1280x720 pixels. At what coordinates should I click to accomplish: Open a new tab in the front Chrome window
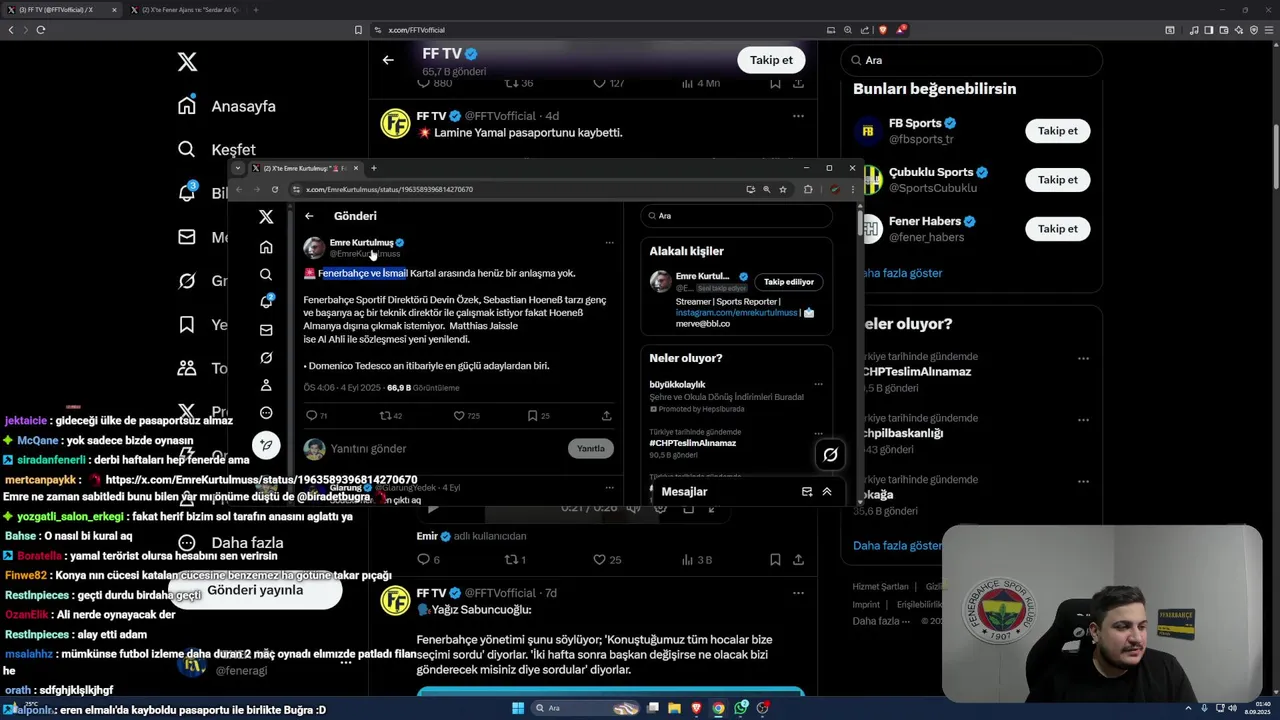click(374, 168)
